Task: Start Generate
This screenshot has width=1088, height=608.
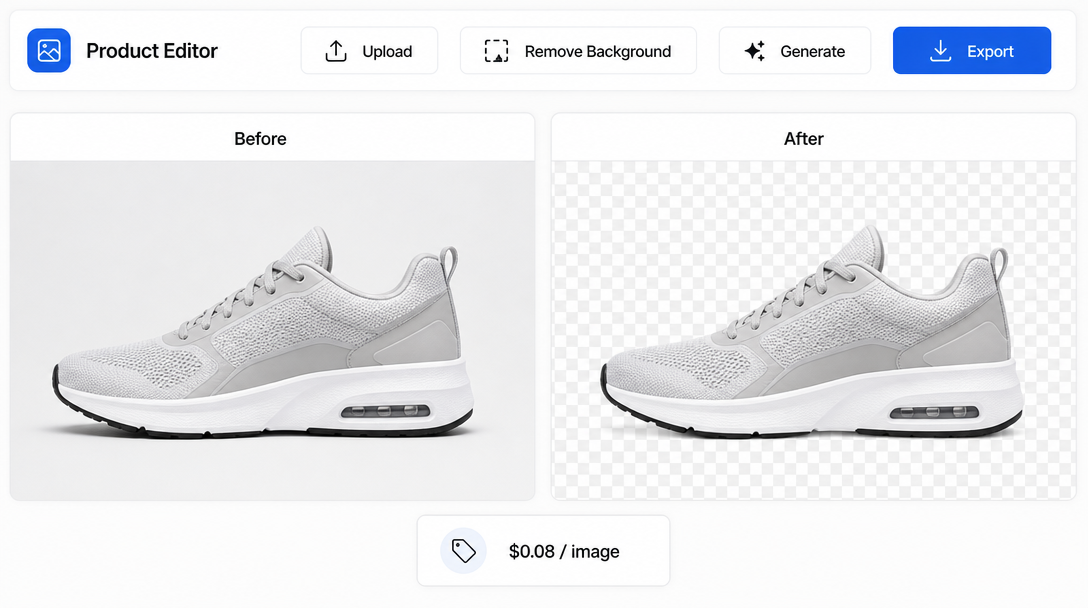Action: (x=794, y=51)
